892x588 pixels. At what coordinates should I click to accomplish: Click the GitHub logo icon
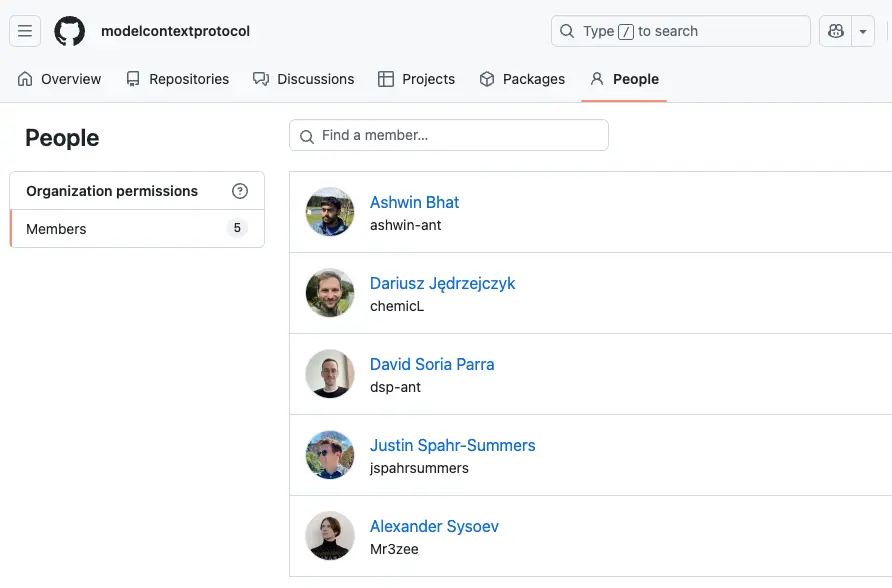(70, 31)
